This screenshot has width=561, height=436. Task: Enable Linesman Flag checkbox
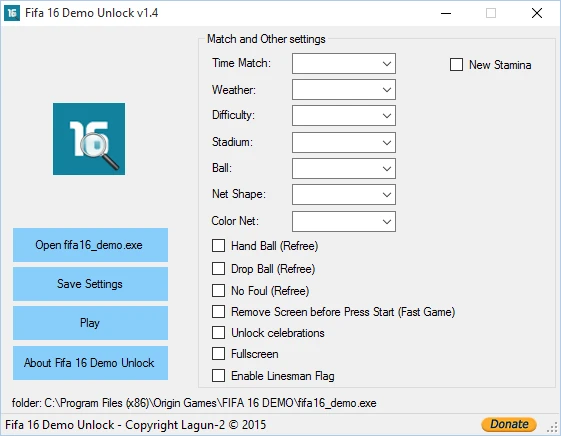coord(218,376)
